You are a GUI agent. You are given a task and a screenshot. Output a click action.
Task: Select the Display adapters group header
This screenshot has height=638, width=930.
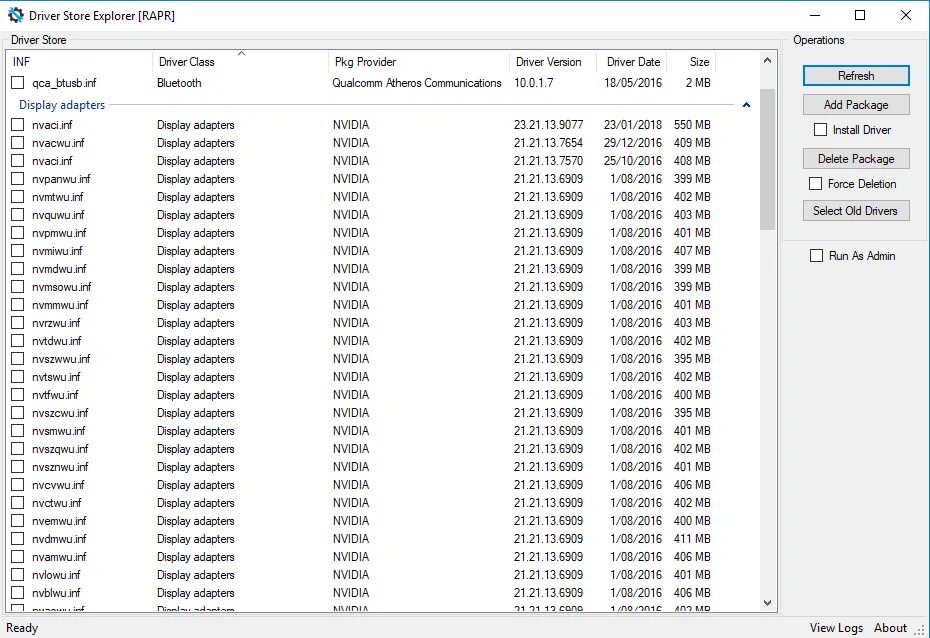(62, 105)
